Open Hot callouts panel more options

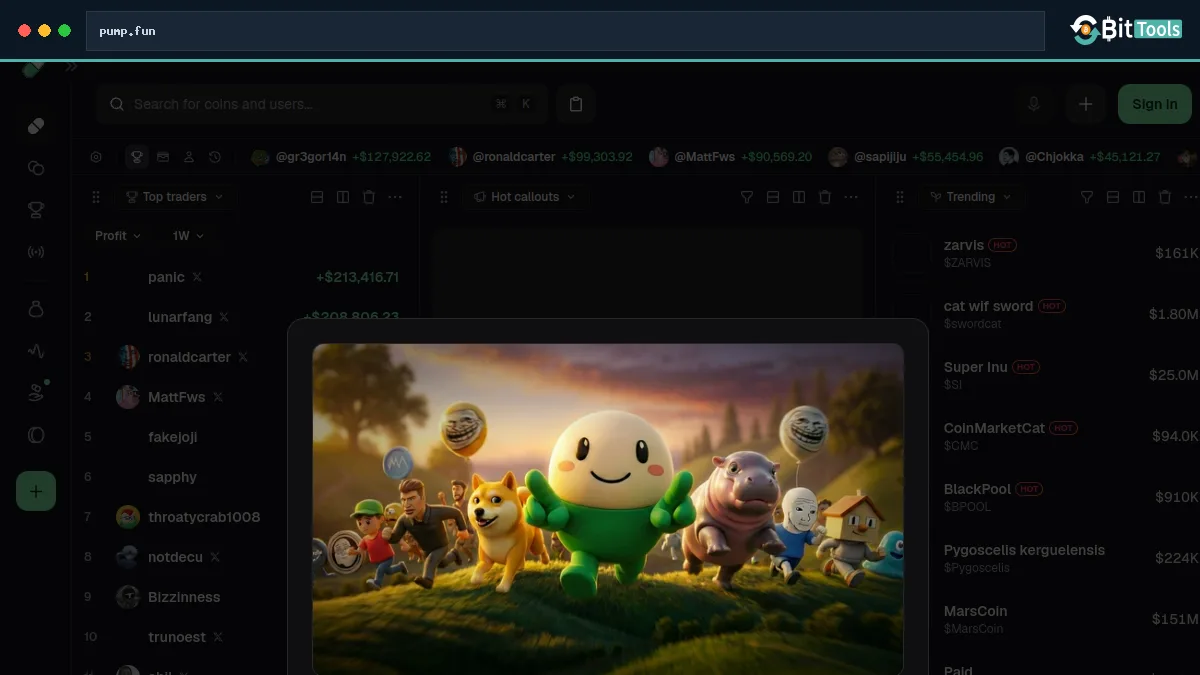851,197
